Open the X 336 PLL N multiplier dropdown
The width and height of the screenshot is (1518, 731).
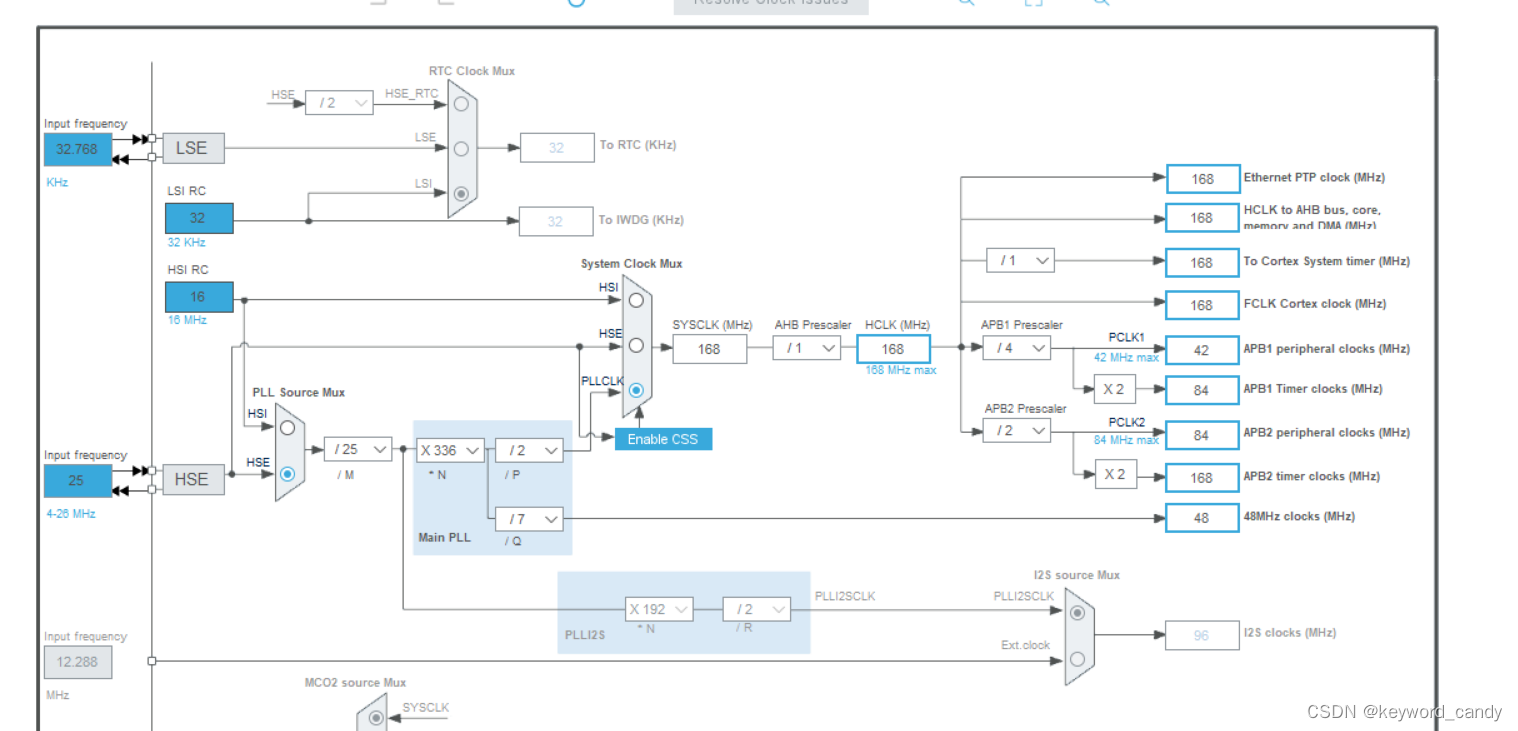(450, 450)
